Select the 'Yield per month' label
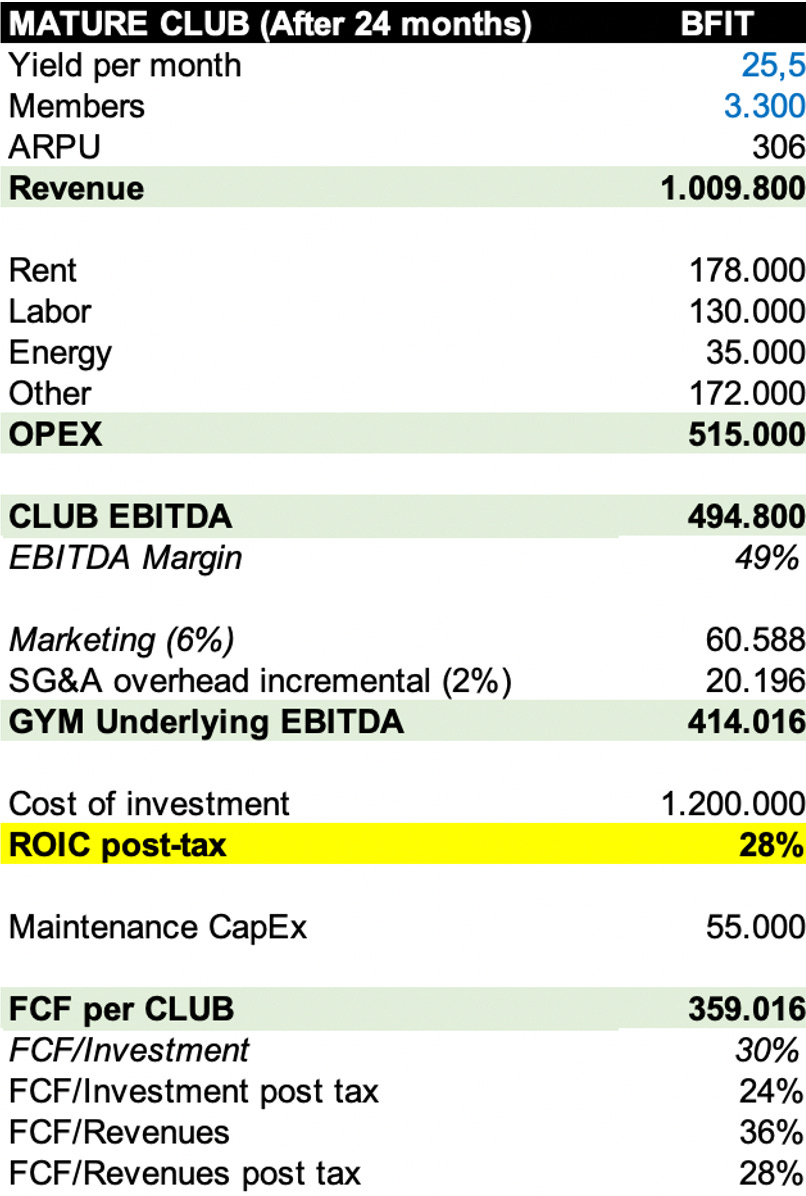 point(125,66)
